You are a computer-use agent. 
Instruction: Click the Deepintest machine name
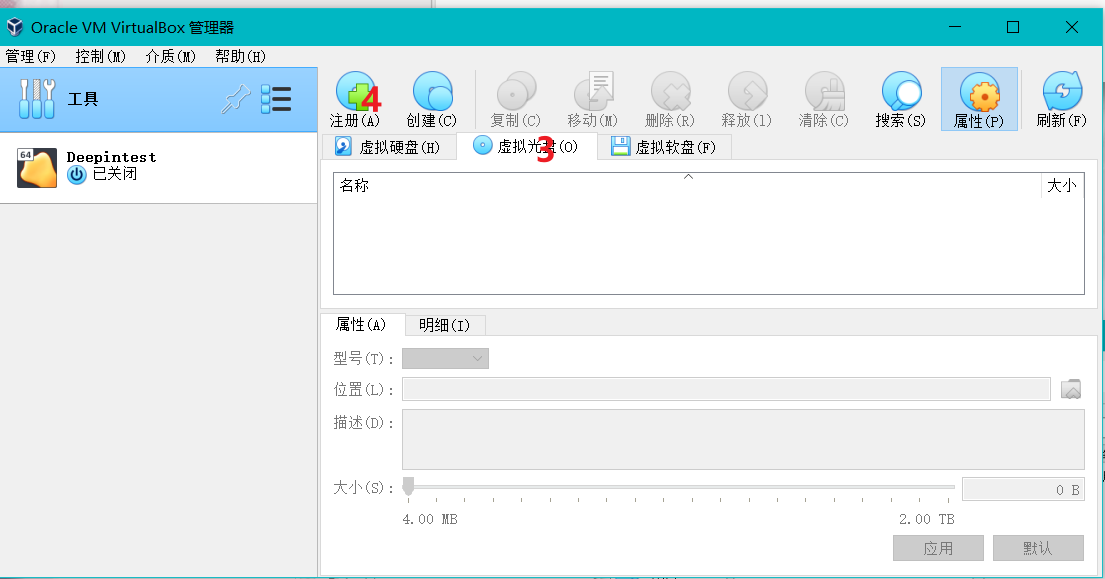111,157
